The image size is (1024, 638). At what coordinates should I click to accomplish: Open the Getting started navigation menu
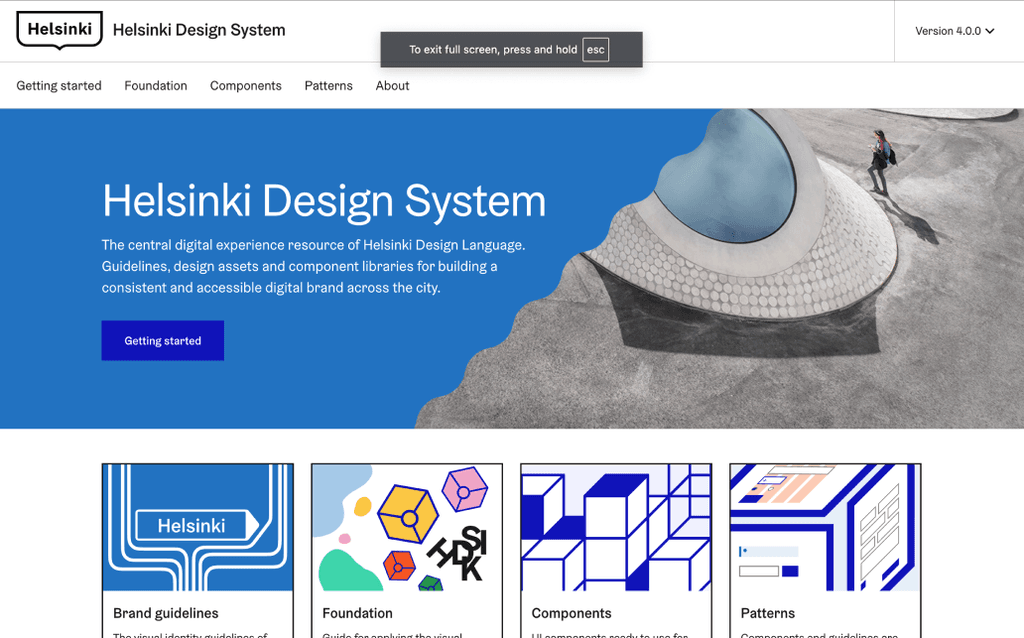coord(58,86)
